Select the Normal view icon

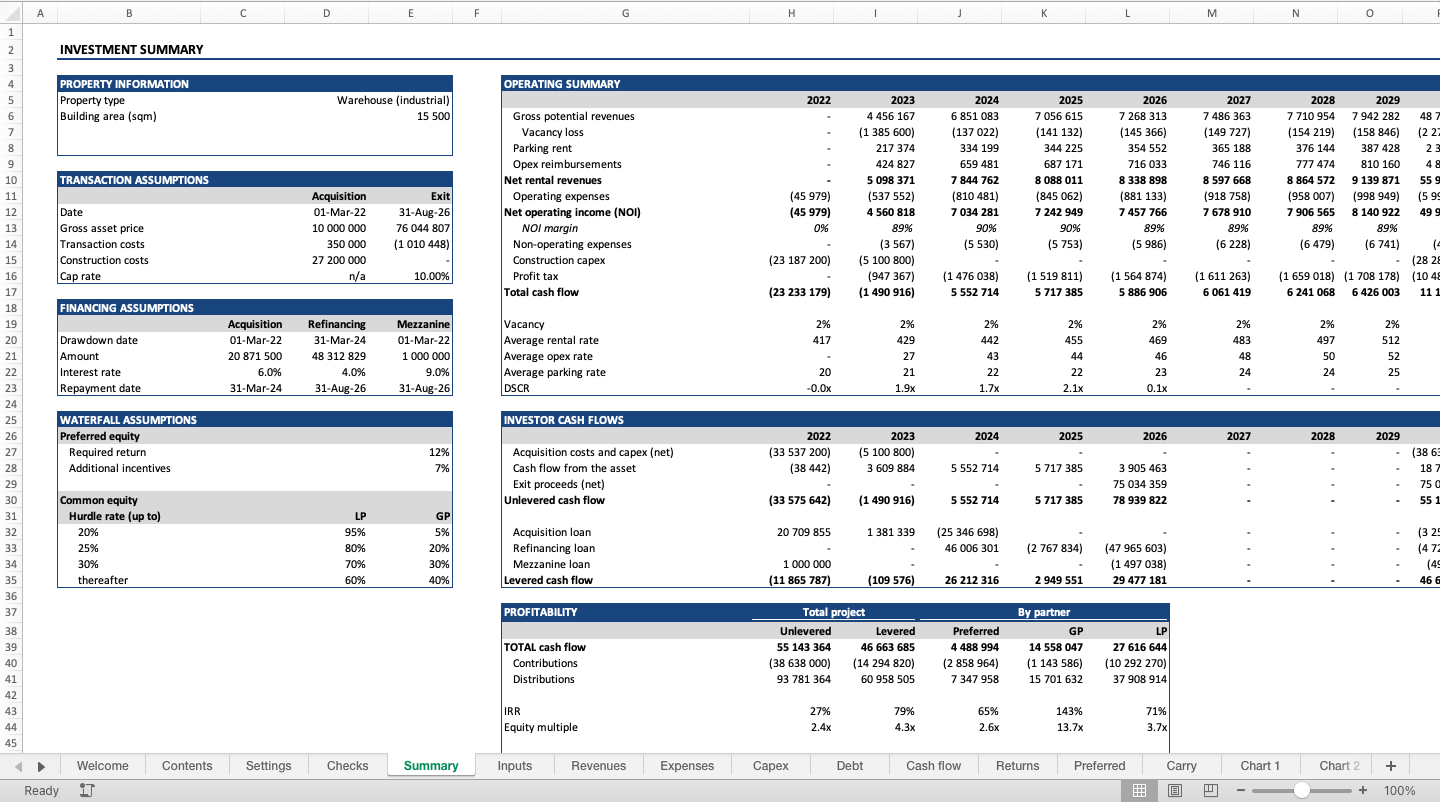(x=1139, y=790)
